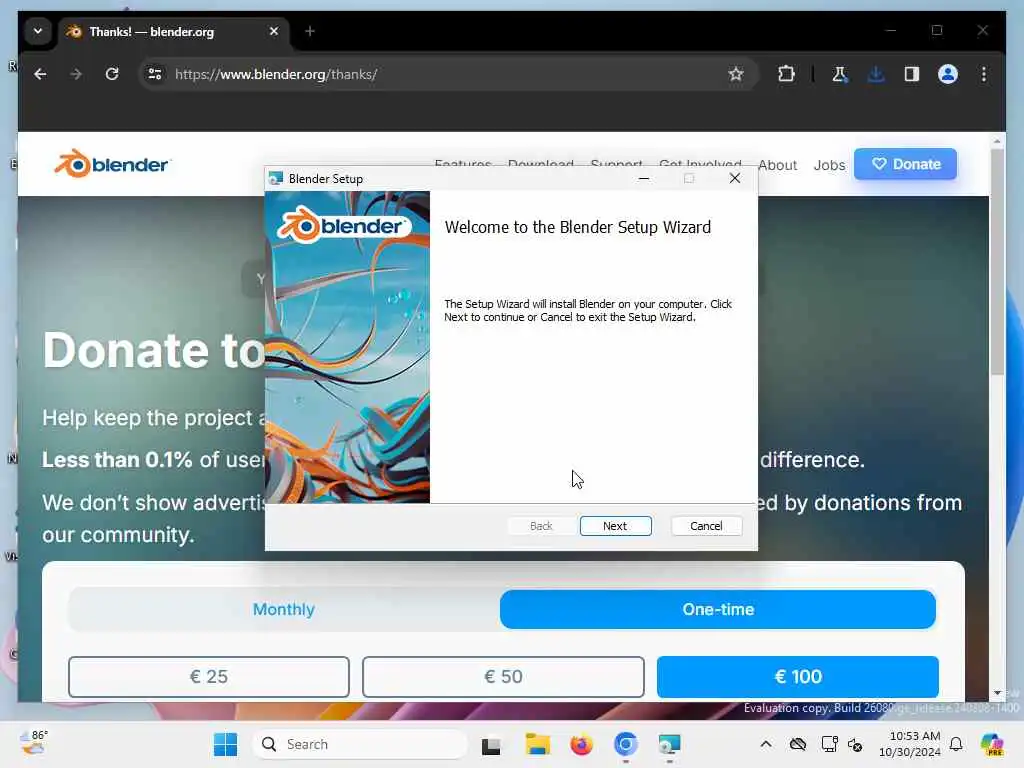Cancel the Blender Setup wizard

coord(706,526)
